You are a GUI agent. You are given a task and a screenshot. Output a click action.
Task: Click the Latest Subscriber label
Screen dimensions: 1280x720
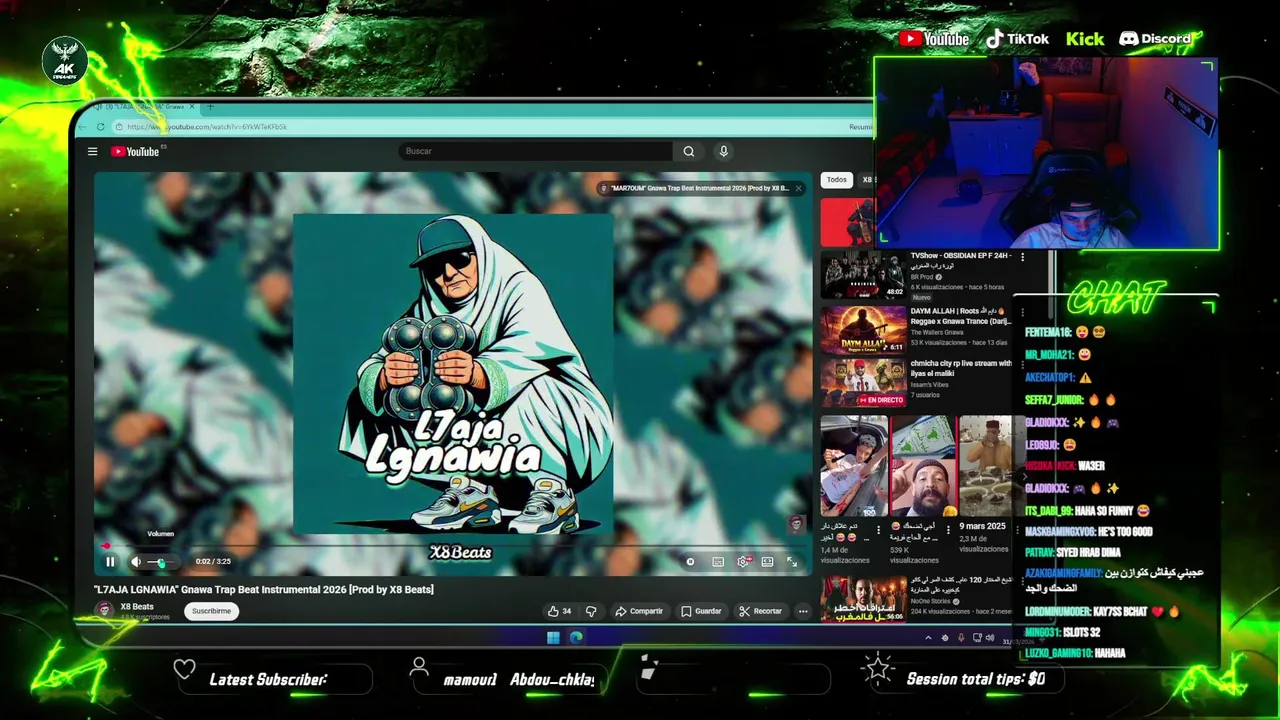pos(269,680)
